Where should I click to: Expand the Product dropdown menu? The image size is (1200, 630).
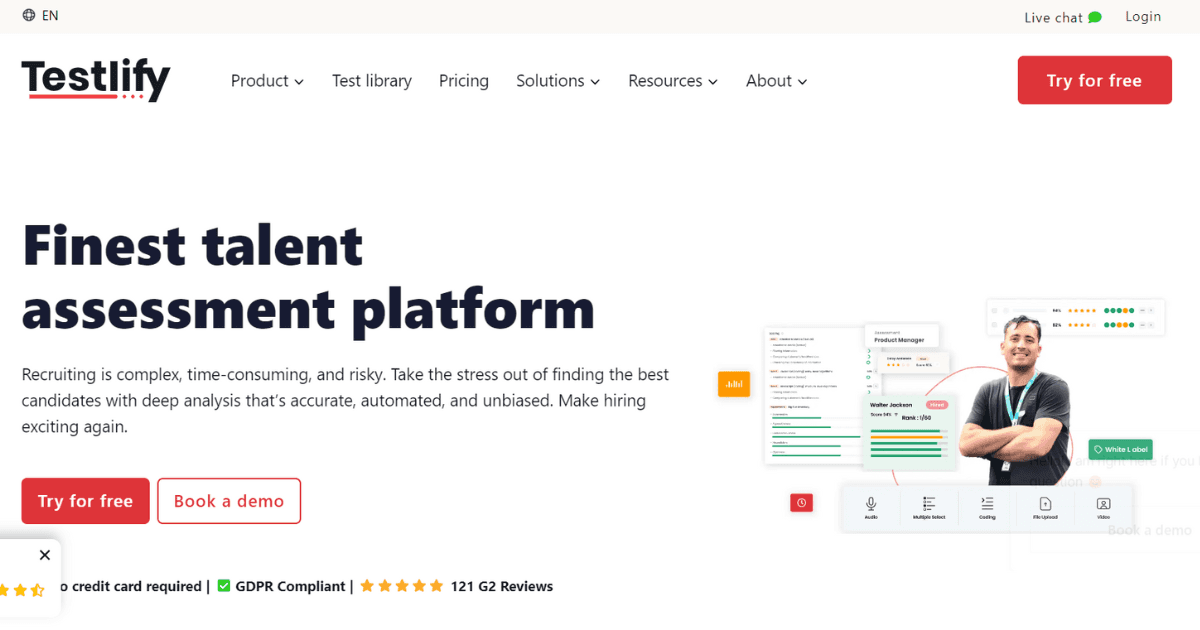[x=267, y=81]
